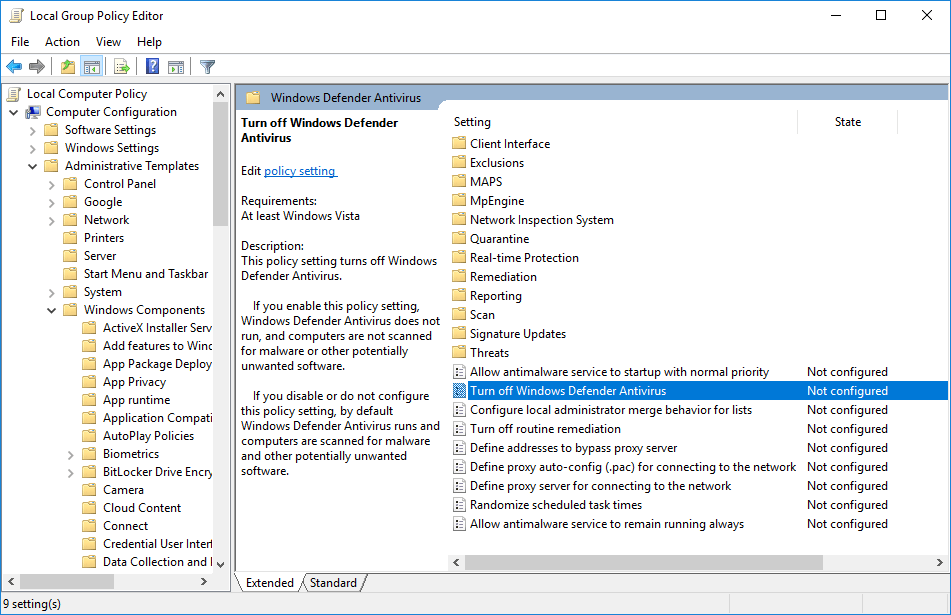This screenshot has width=951, height=615.
Task: Click the settings list's scroll right arrow
Action: 939,562
